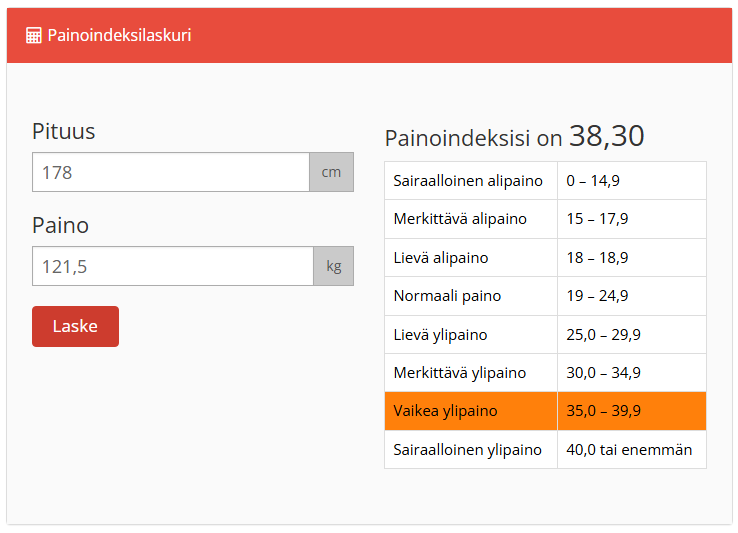
Task: Focus the Pituus height input field
Action: tap(171, 172)
